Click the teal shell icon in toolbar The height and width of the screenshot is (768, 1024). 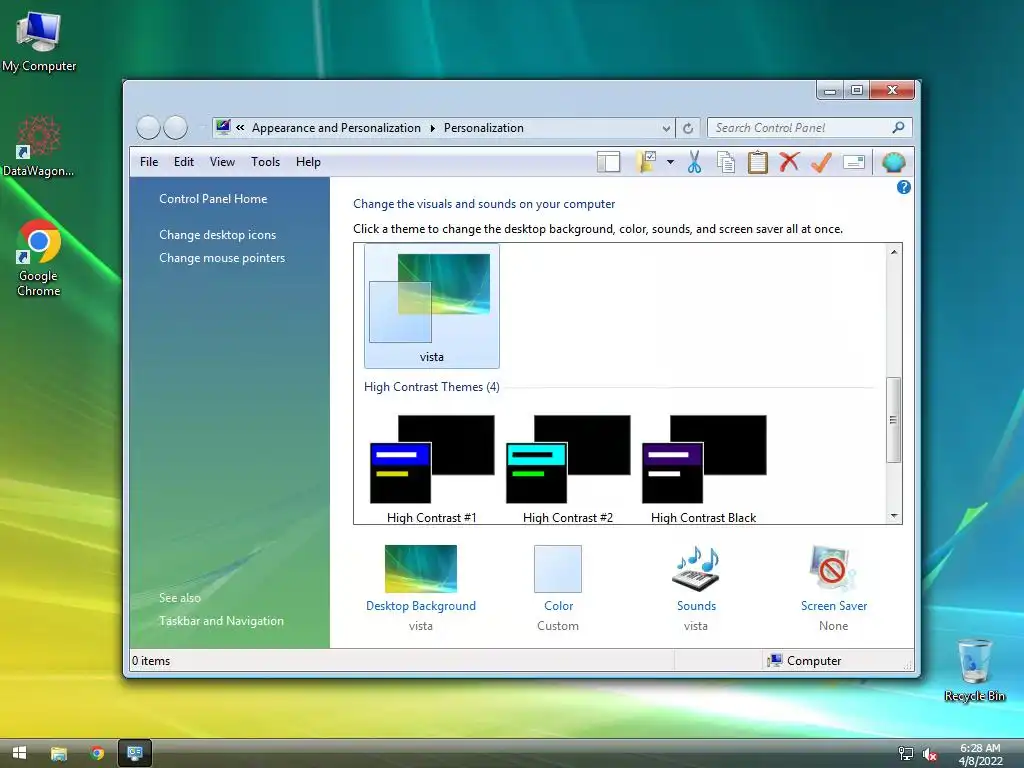[x=893, y=162]
